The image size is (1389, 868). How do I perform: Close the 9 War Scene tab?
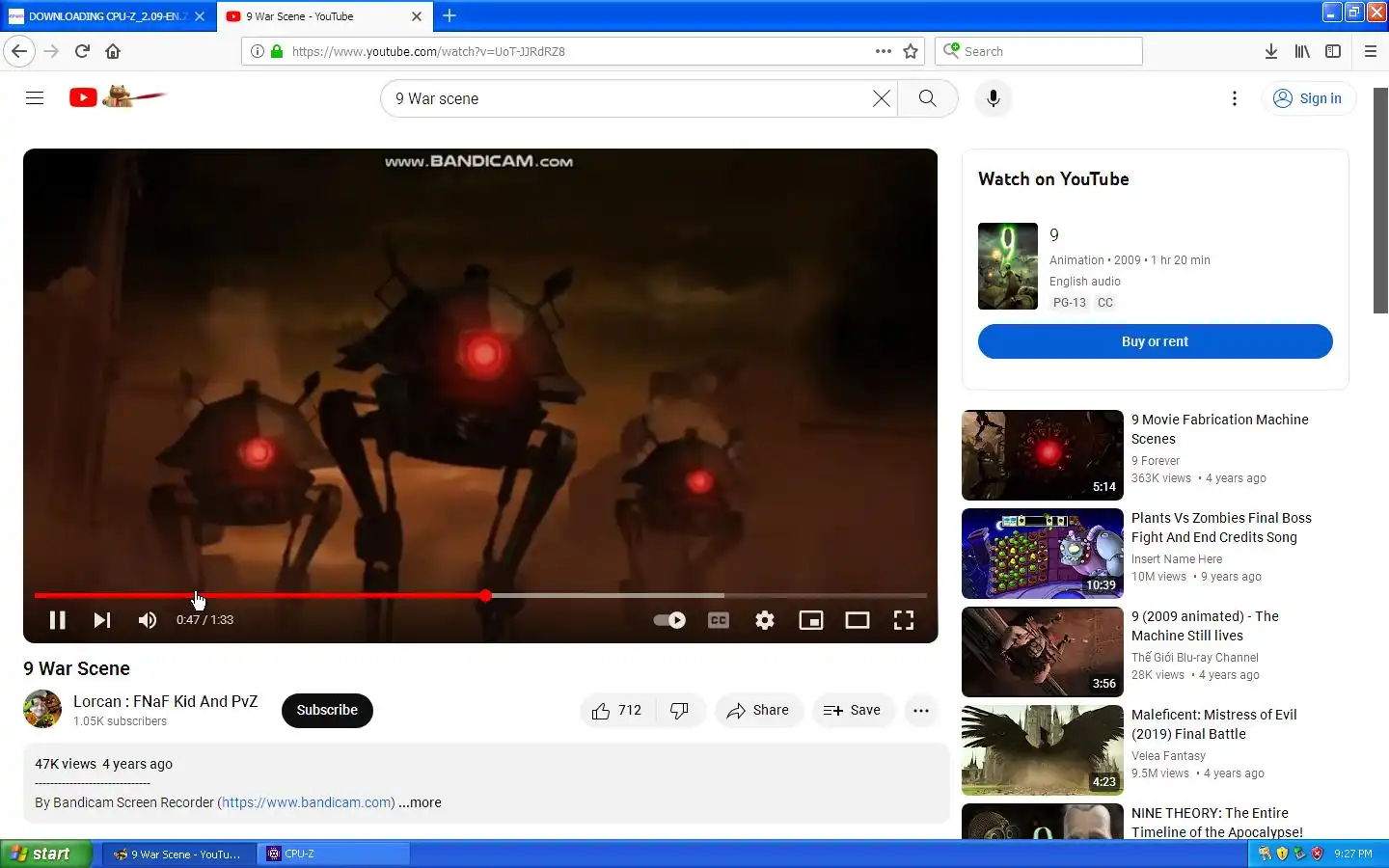[x=417, y=16]
